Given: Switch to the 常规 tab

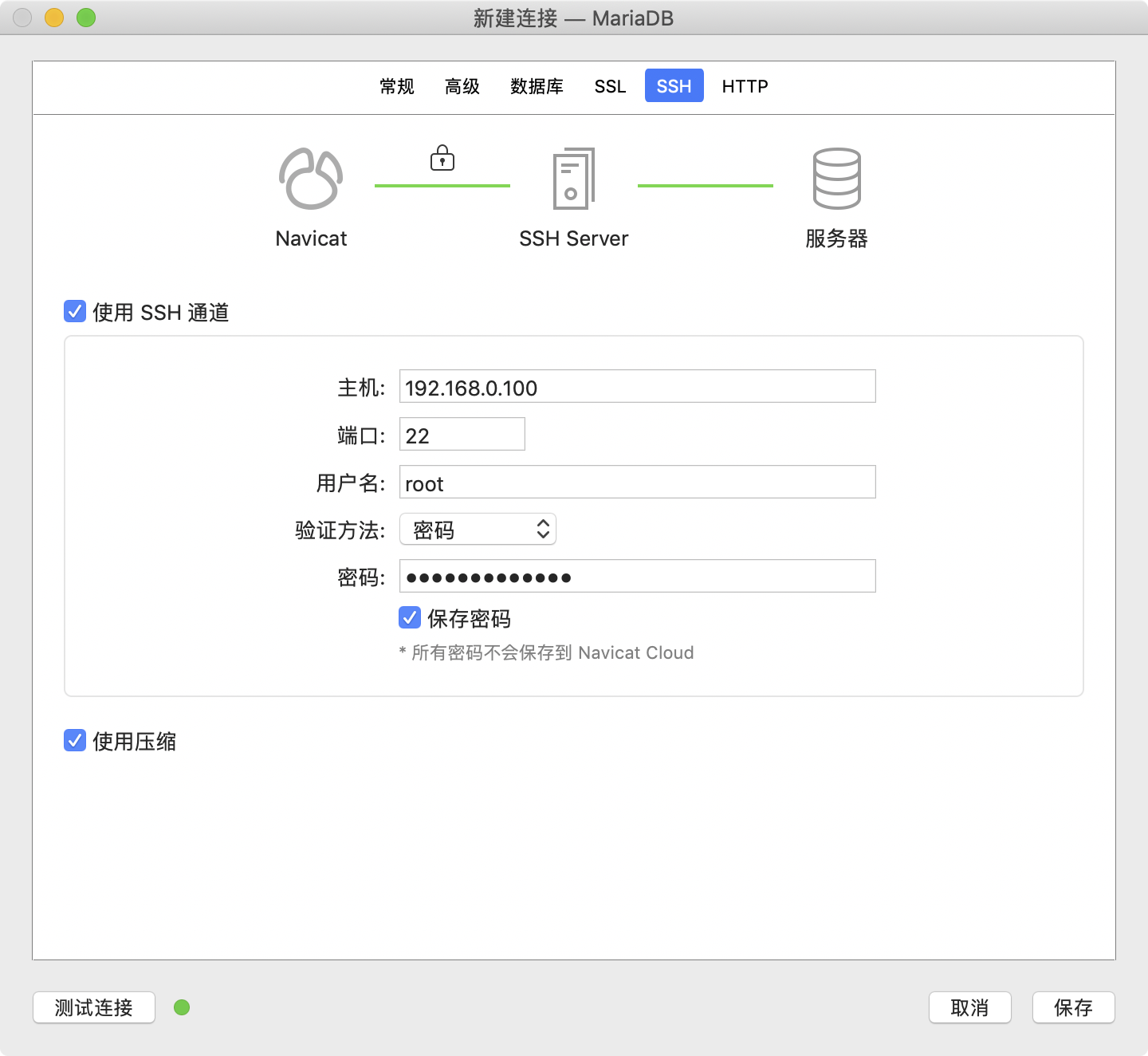Looking at the screenshot, I should click(397, 86).
